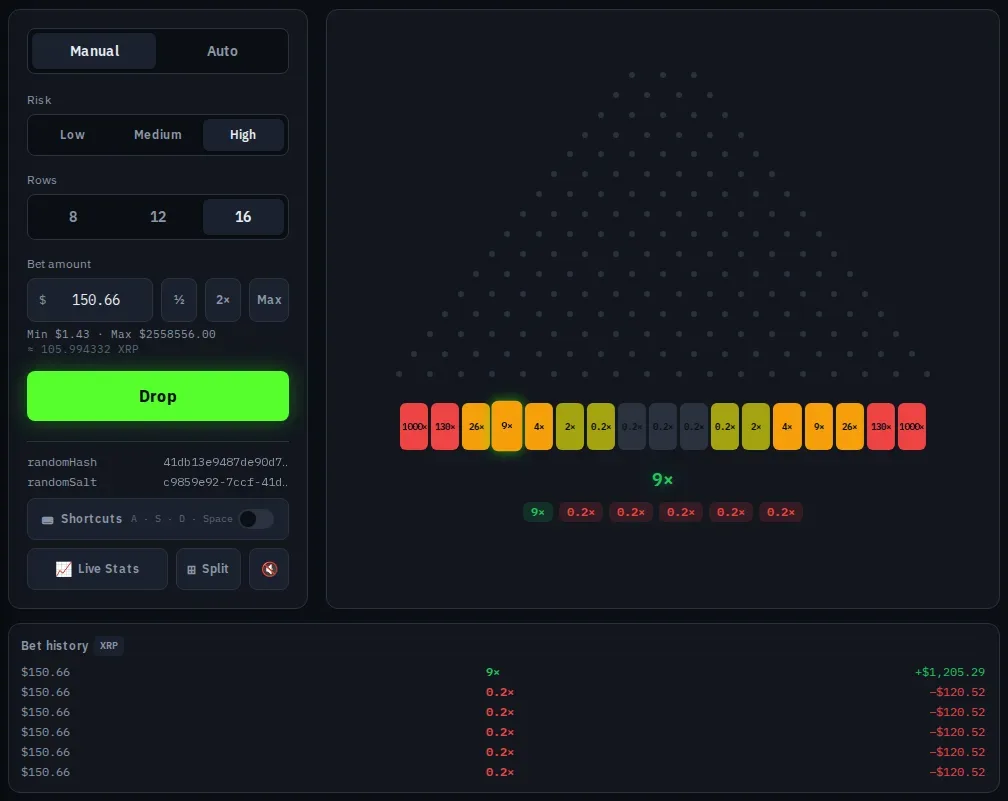Click the XRP badge beside Bet history
This screenshot has height=801, width=1008.
[109, 645]
